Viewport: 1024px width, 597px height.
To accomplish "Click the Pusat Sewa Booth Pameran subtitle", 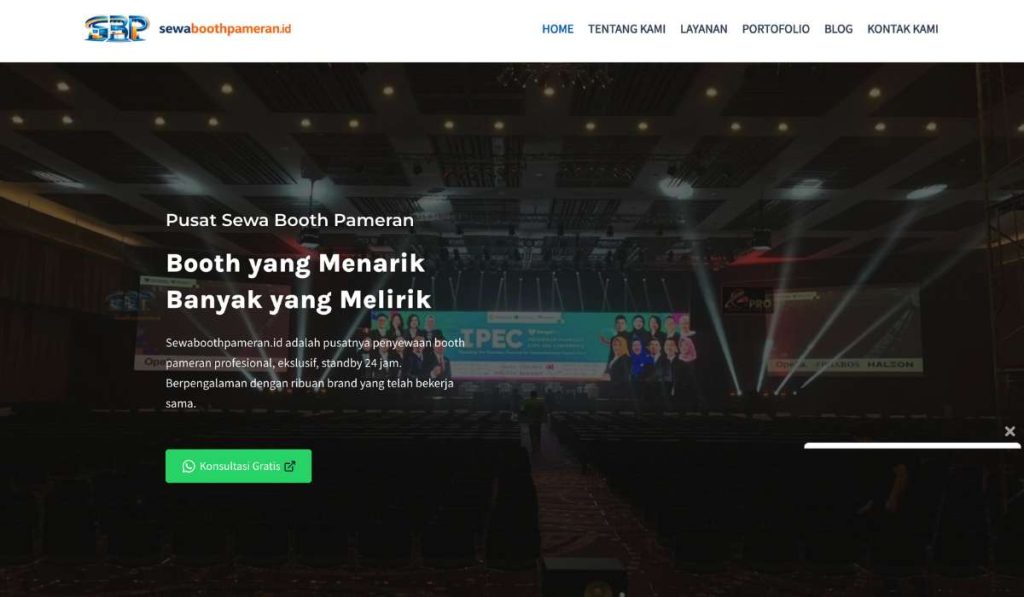I will (289, 220).
